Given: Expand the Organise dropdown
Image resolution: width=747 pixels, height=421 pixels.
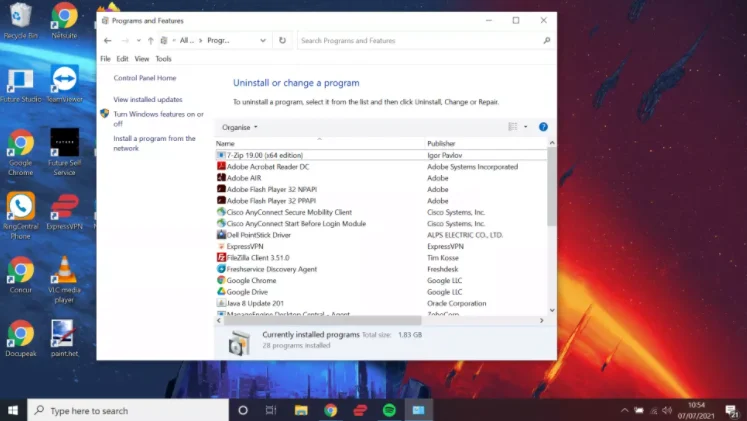Looking at the screenshot, I should [x=240, y=127].
